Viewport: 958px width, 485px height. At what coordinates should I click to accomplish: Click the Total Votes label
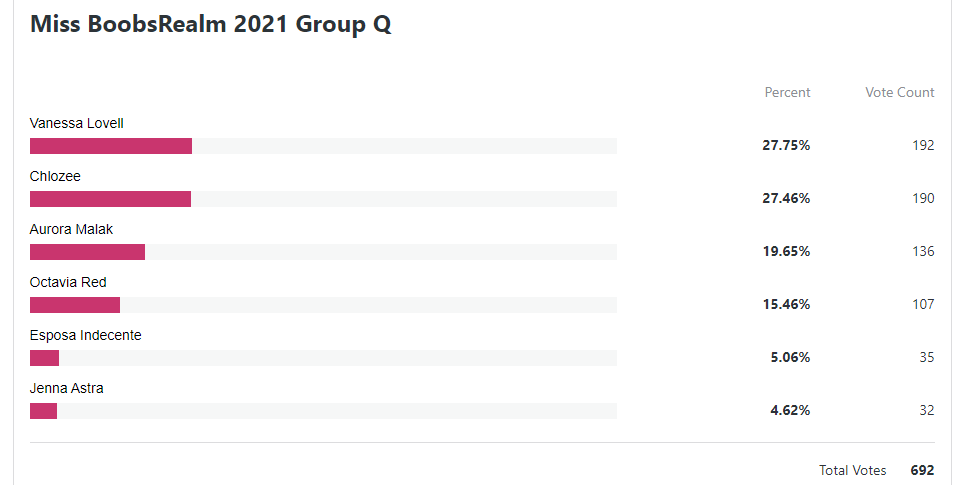(x=853, y=470)
